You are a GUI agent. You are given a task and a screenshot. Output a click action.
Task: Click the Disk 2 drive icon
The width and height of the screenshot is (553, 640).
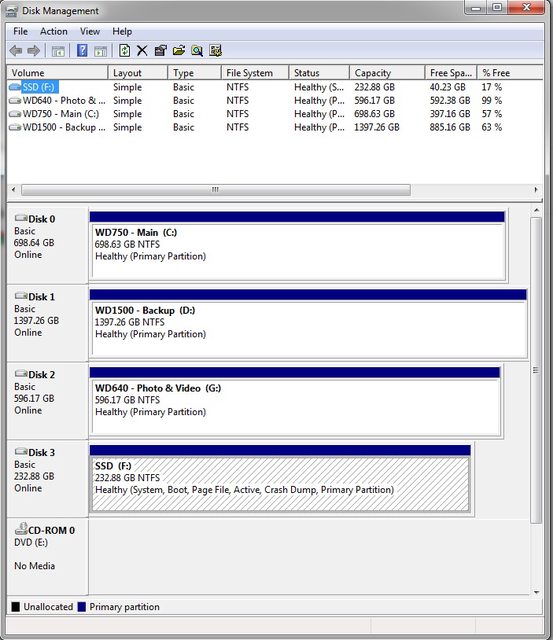point(21,374)
